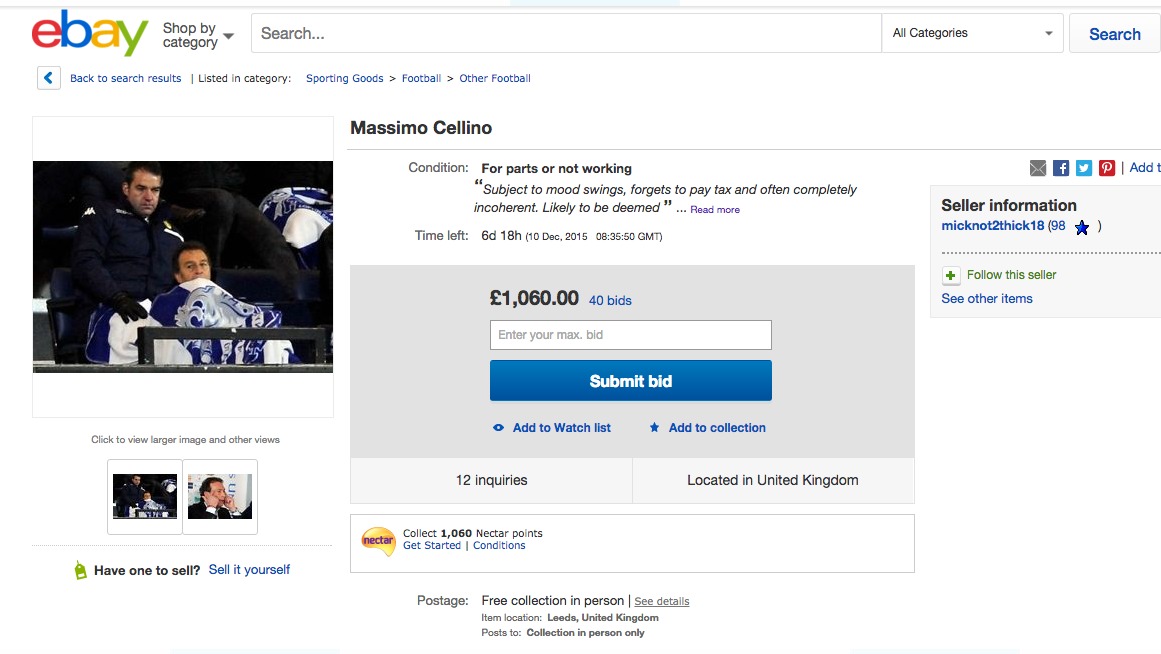Select the second item thumbnail image
The image size is (1161, 654).
tap(220, 497)
